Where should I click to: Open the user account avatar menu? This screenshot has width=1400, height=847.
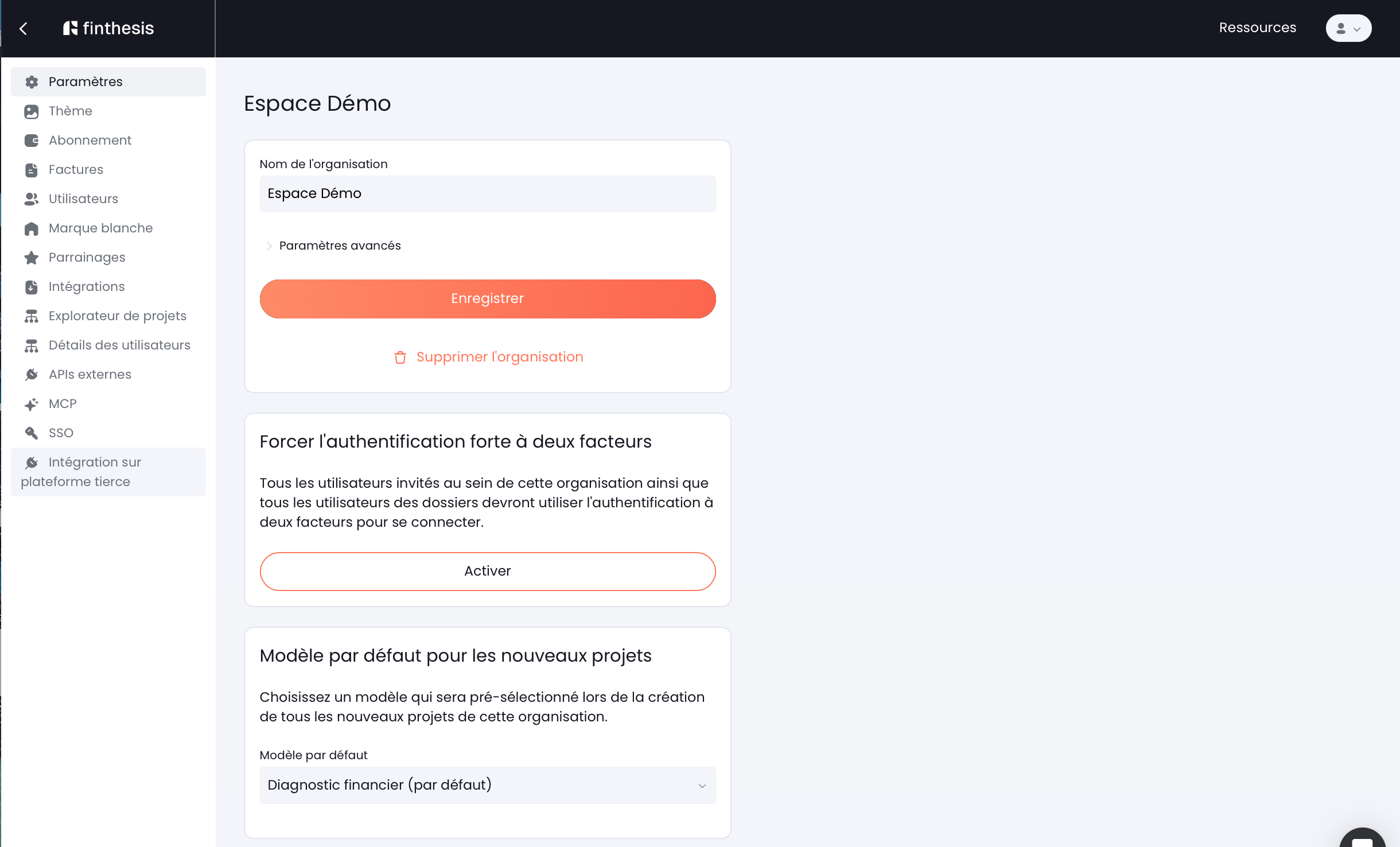1348,28
